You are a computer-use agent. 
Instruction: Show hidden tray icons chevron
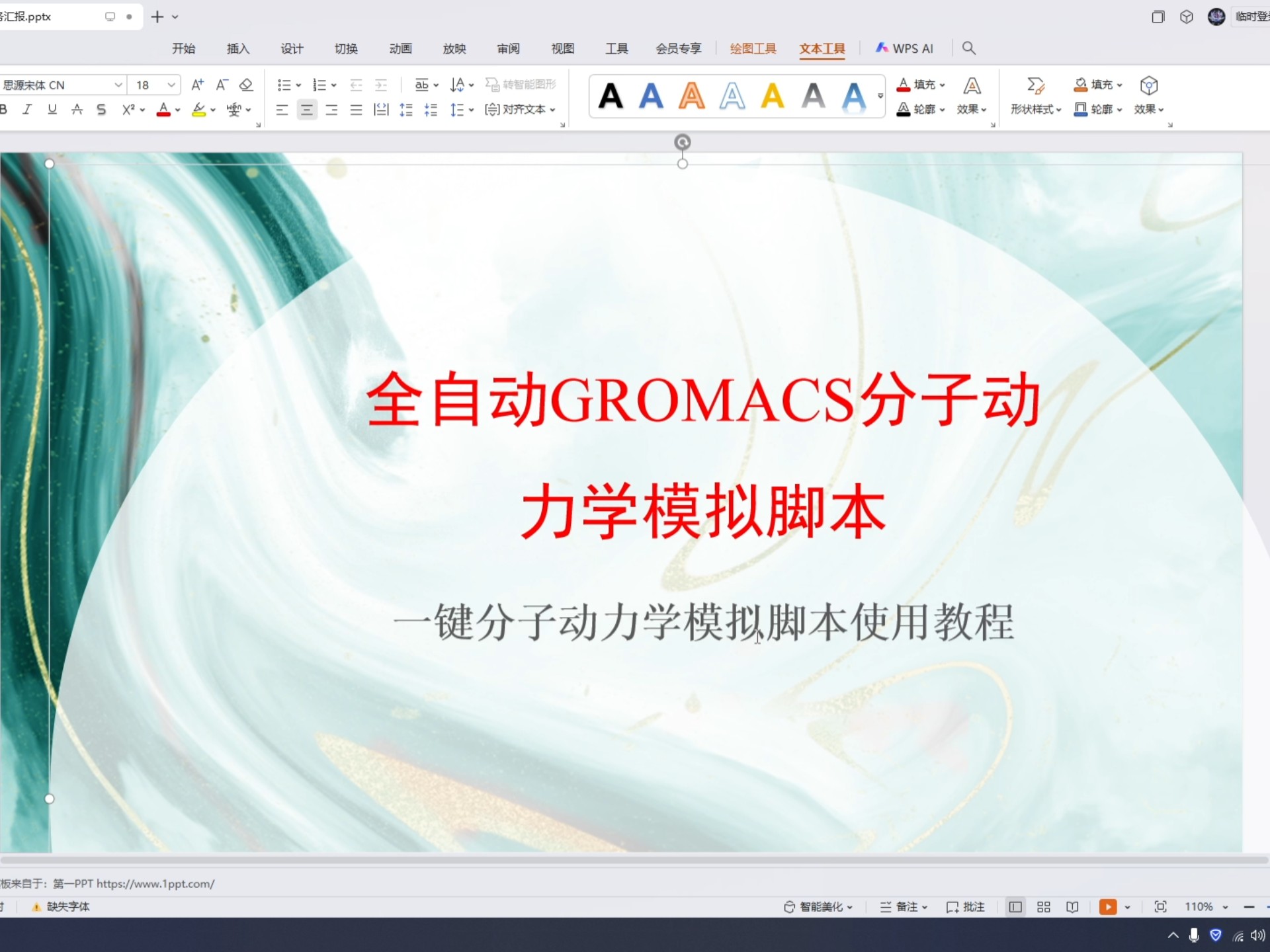pos(1173,935)
